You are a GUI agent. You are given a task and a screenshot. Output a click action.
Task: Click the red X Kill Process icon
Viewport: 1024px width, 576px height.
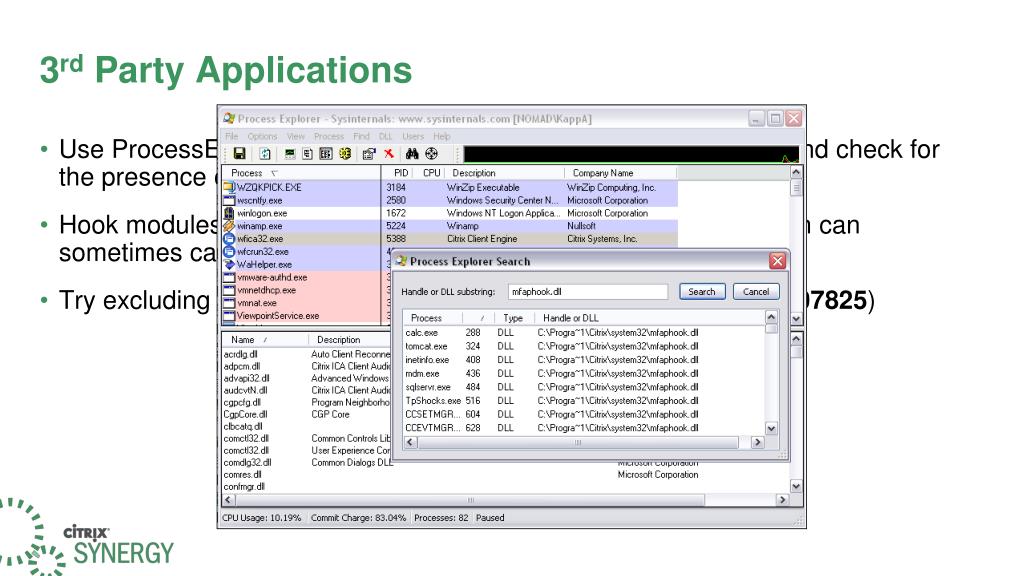point(389,153)
